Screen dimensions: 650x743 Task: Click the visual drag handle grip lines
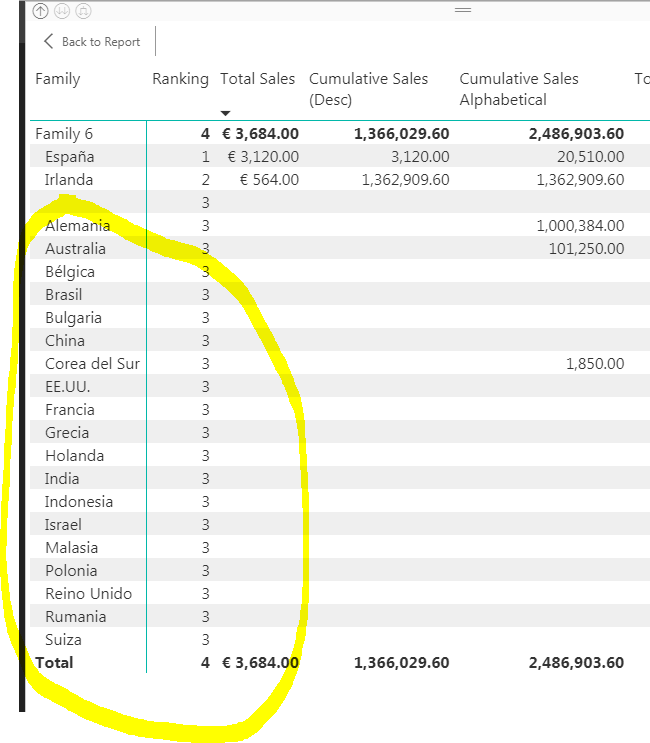pyautogui.click(x=463, y=10)
